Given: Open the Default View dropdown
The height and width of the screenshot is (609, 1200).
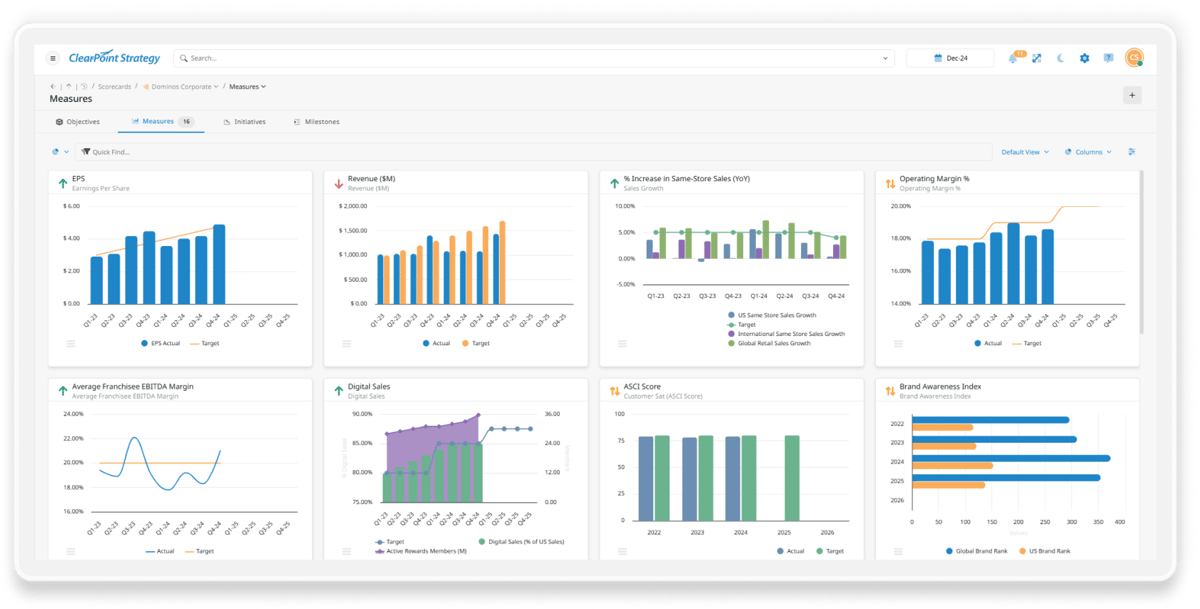Looking at the screenshot, I should pyautogui.click(x=1025, y=152).
